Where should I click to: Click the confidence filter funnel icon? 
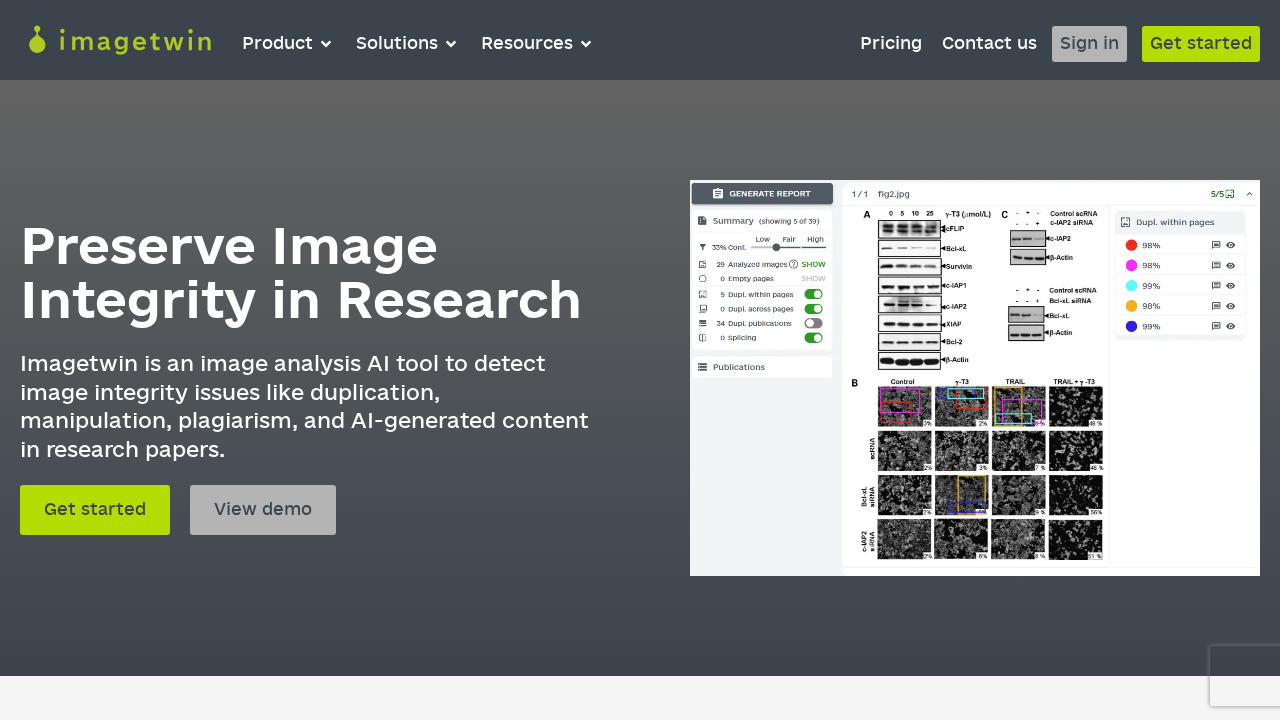[x=703, y=246]
